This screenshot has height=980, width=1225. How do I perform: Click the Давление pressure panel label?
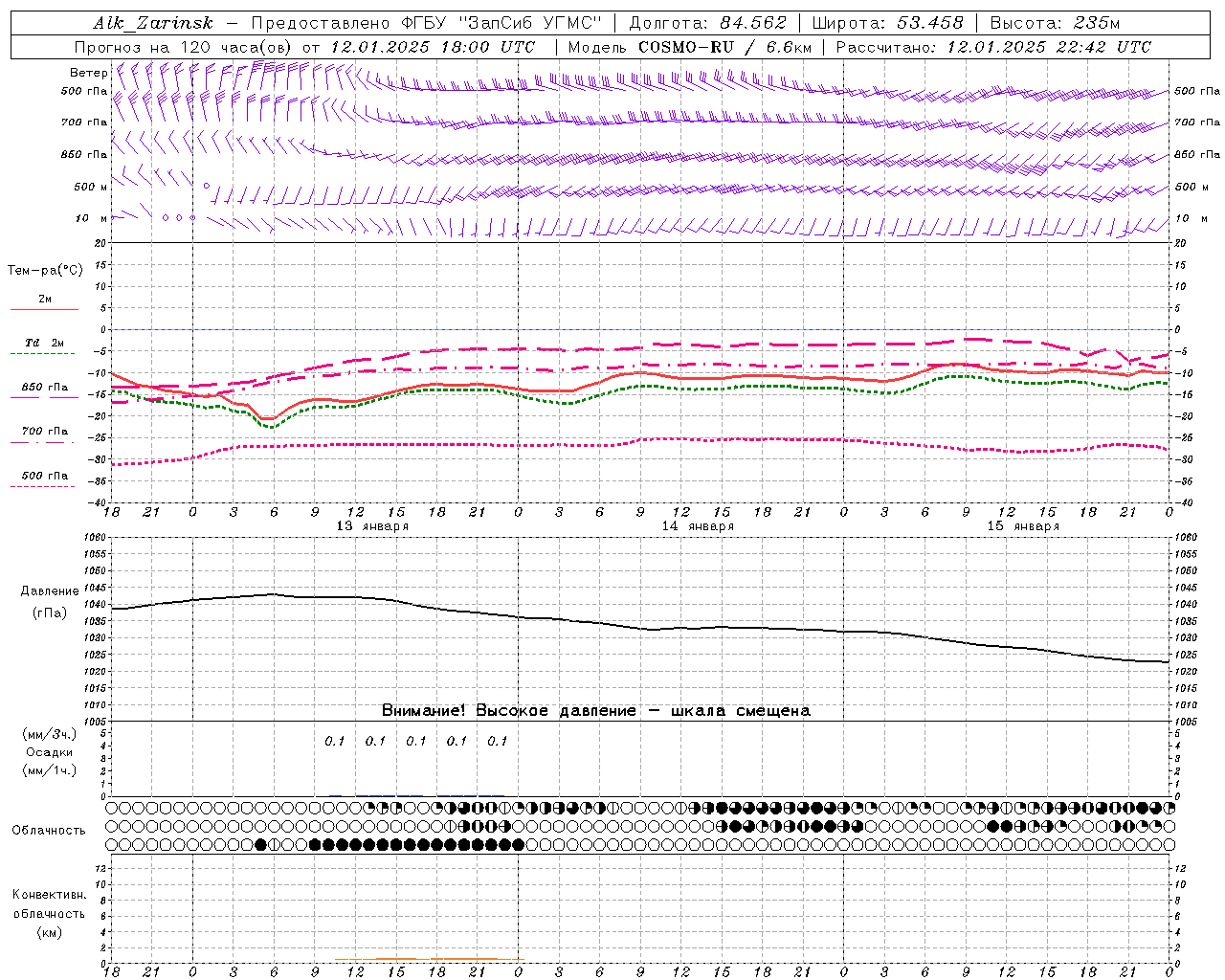[50, 591]
